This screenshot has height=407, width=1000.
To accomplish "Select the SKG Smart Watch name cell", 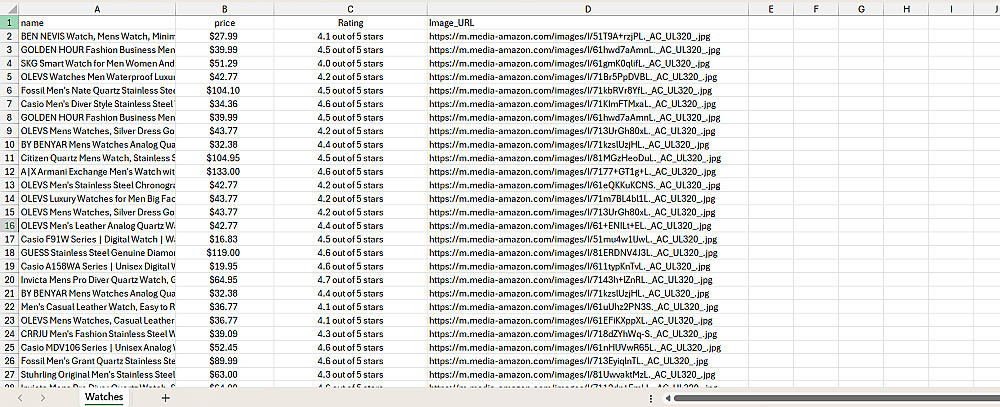I will [97, 63].
